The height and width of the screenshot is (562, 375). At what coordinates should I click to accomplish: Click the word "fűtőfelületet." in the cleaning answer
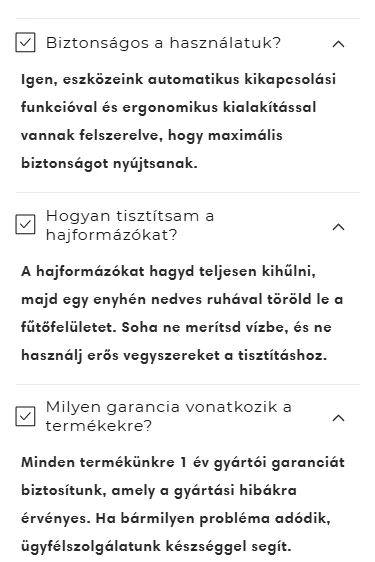[x=69, y=327]
